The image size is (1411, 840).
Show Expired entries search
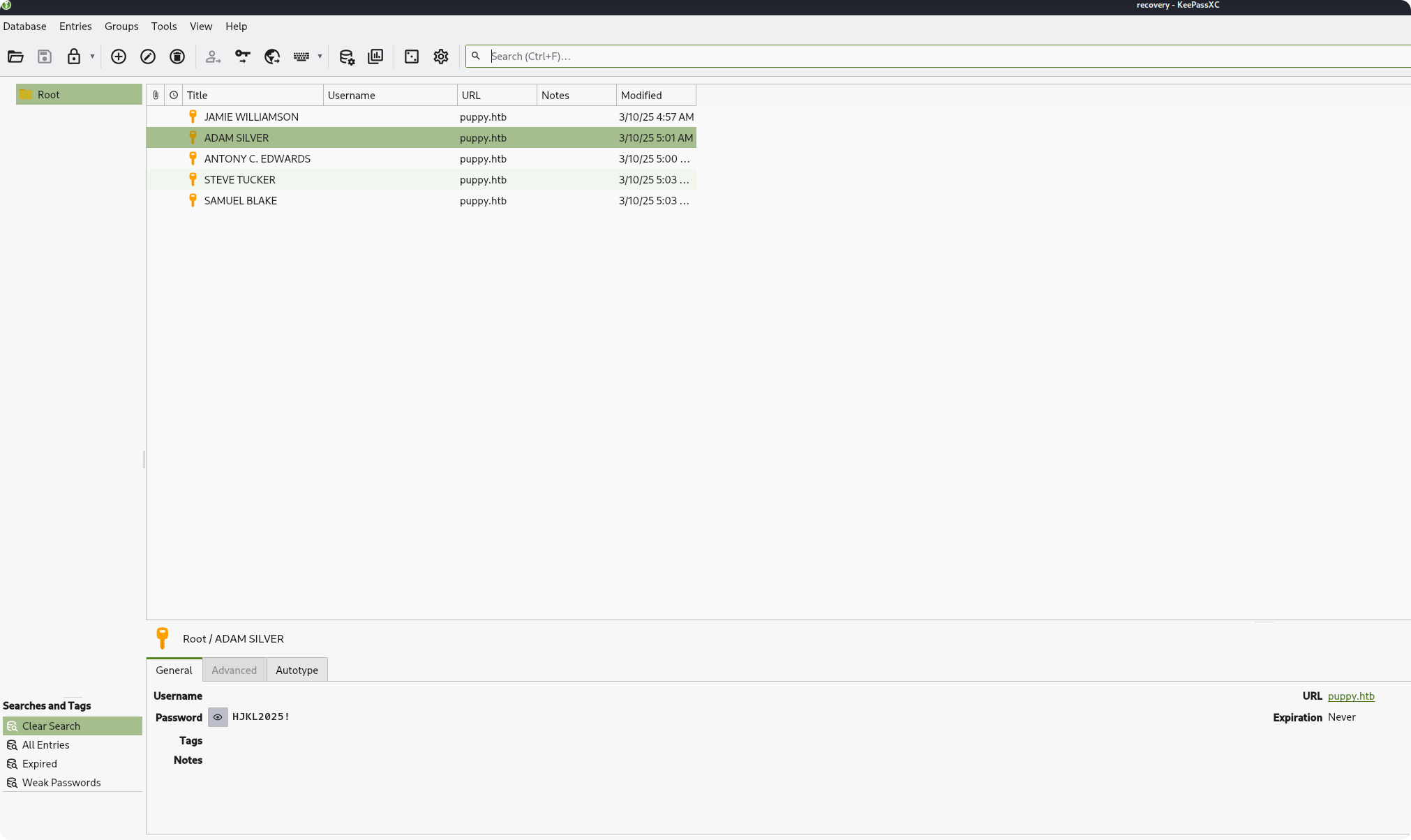coord(73,763)
